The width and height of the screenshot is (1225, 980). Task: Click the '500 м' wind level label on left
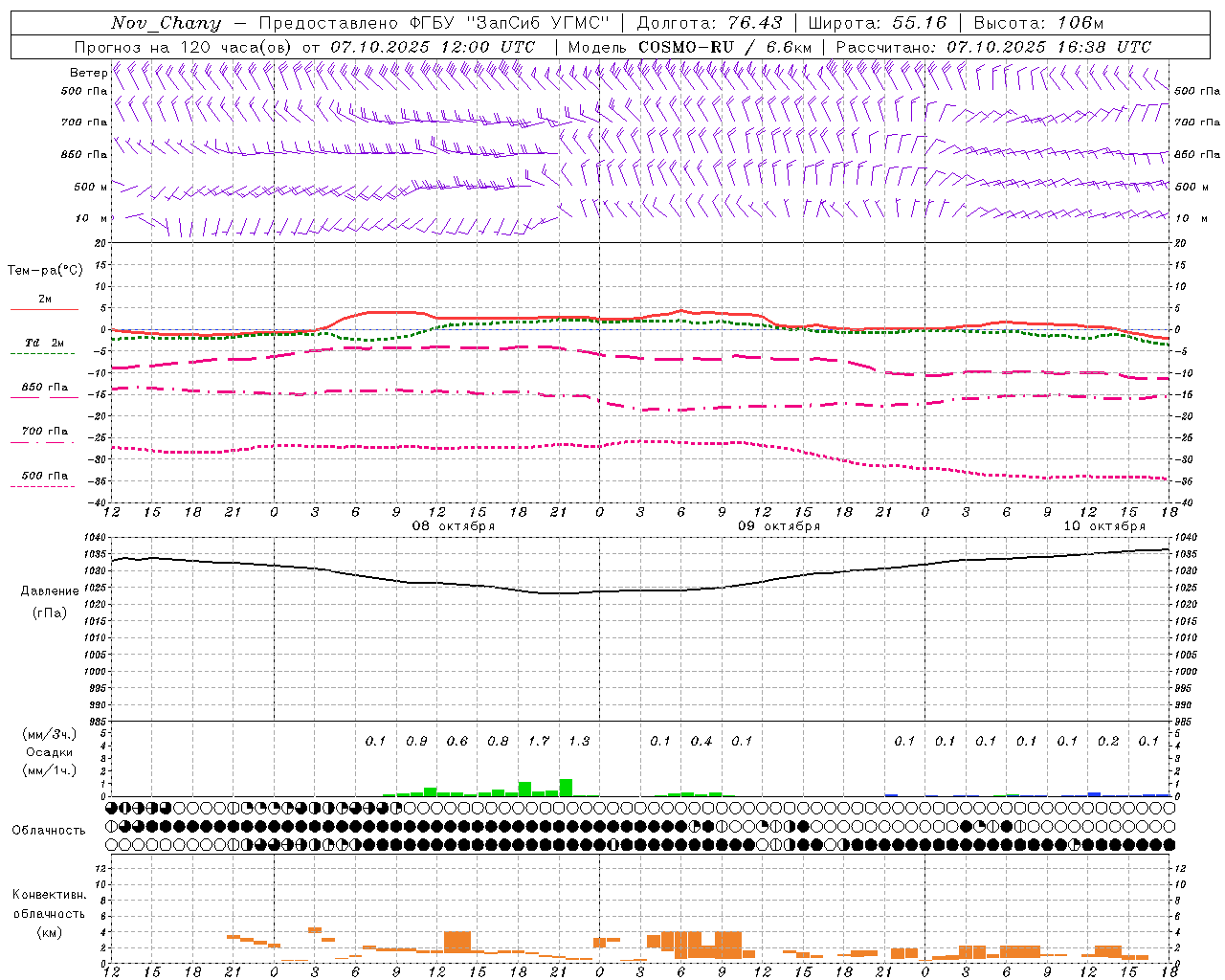(91, 187)
